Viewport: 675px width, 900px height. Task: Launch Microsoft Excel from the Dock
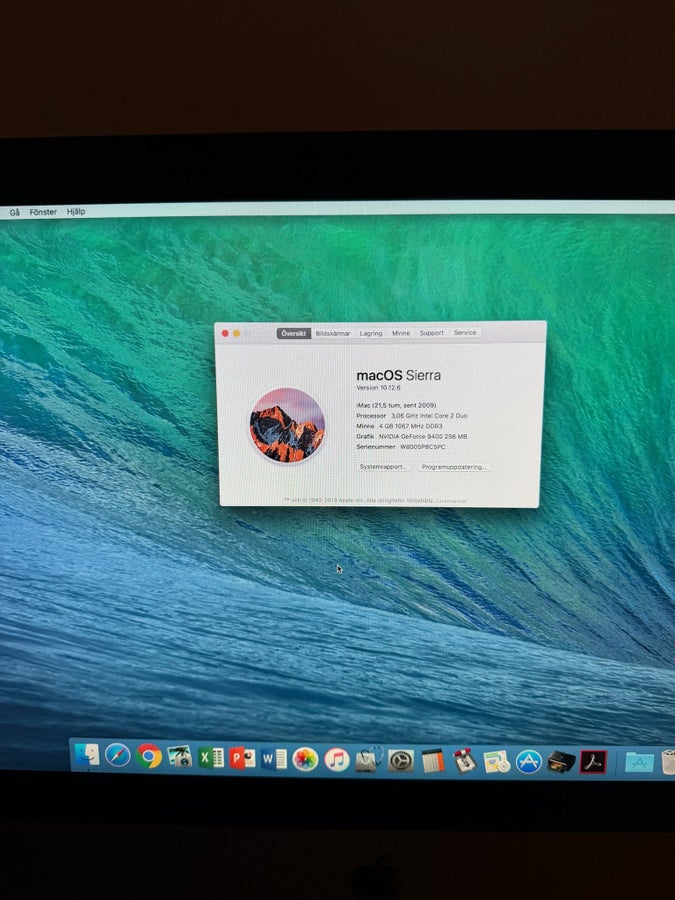211,758
